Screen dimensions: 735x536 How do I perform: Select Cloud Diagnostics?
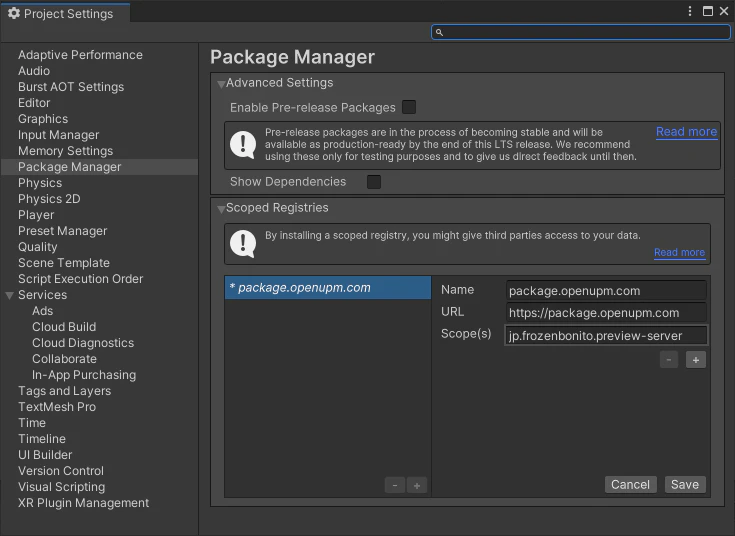tap(83, 343)
